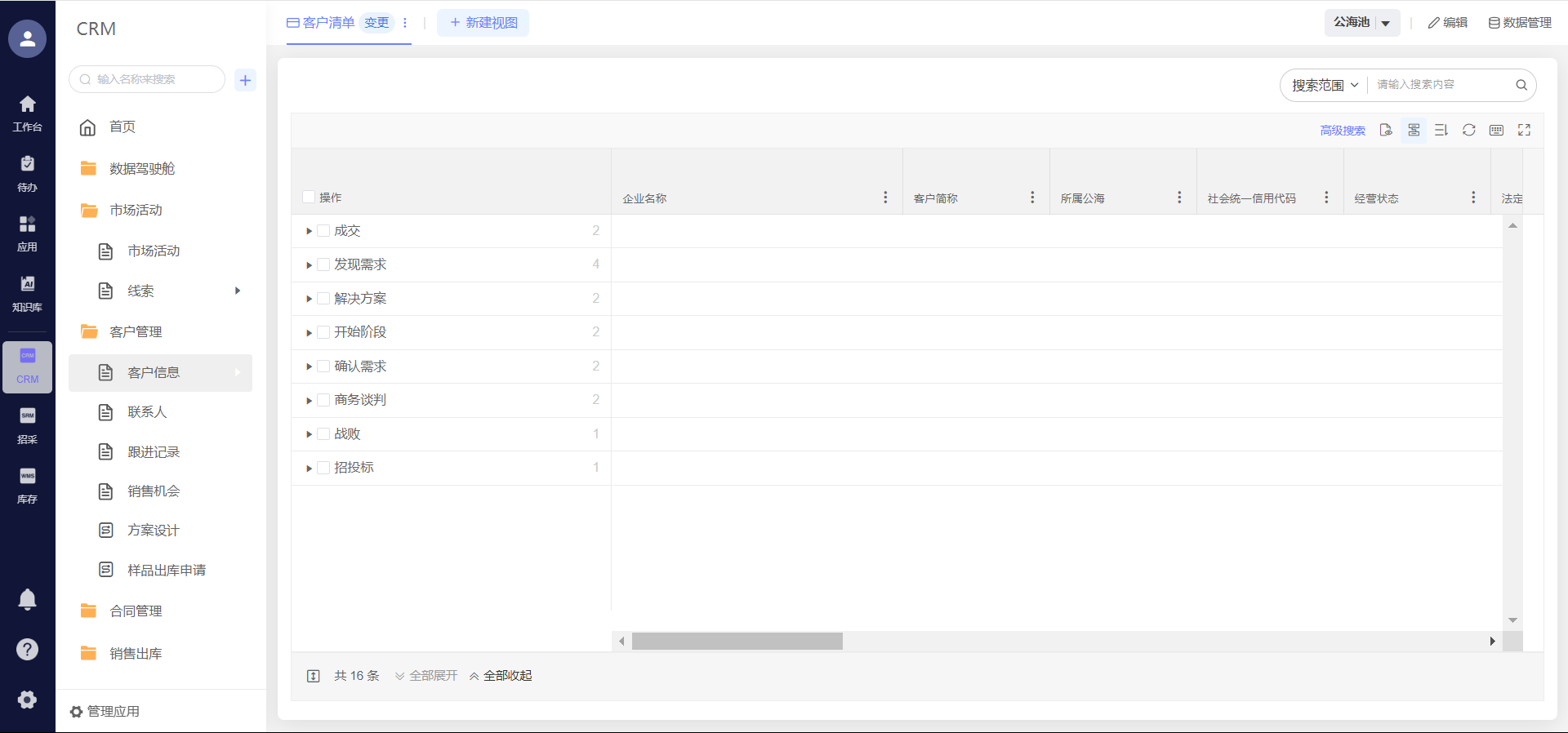The image size is (1568, 733).
Task: Click the plus icon beside sidebar search
Action: [245, 80]
